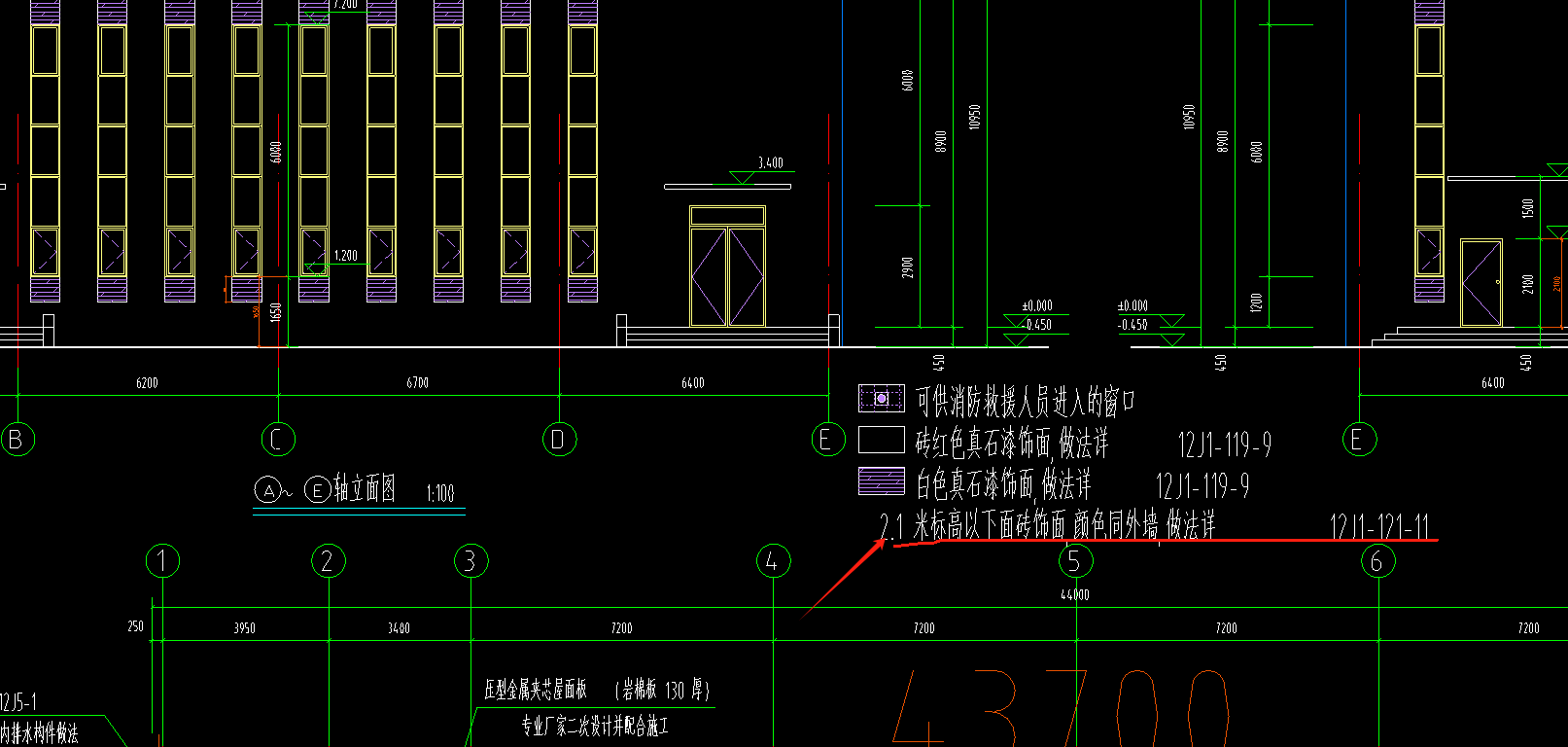Viewport: 1568px width, 747px height.
Task: Select the single door on right elevation
Action: pos(1481,283)
